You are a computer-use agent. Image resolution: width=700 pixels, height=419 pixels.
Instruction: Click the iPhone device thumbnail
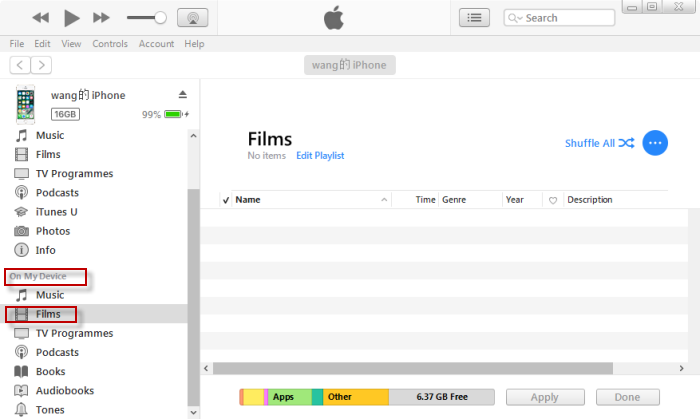tap(25, 104)
